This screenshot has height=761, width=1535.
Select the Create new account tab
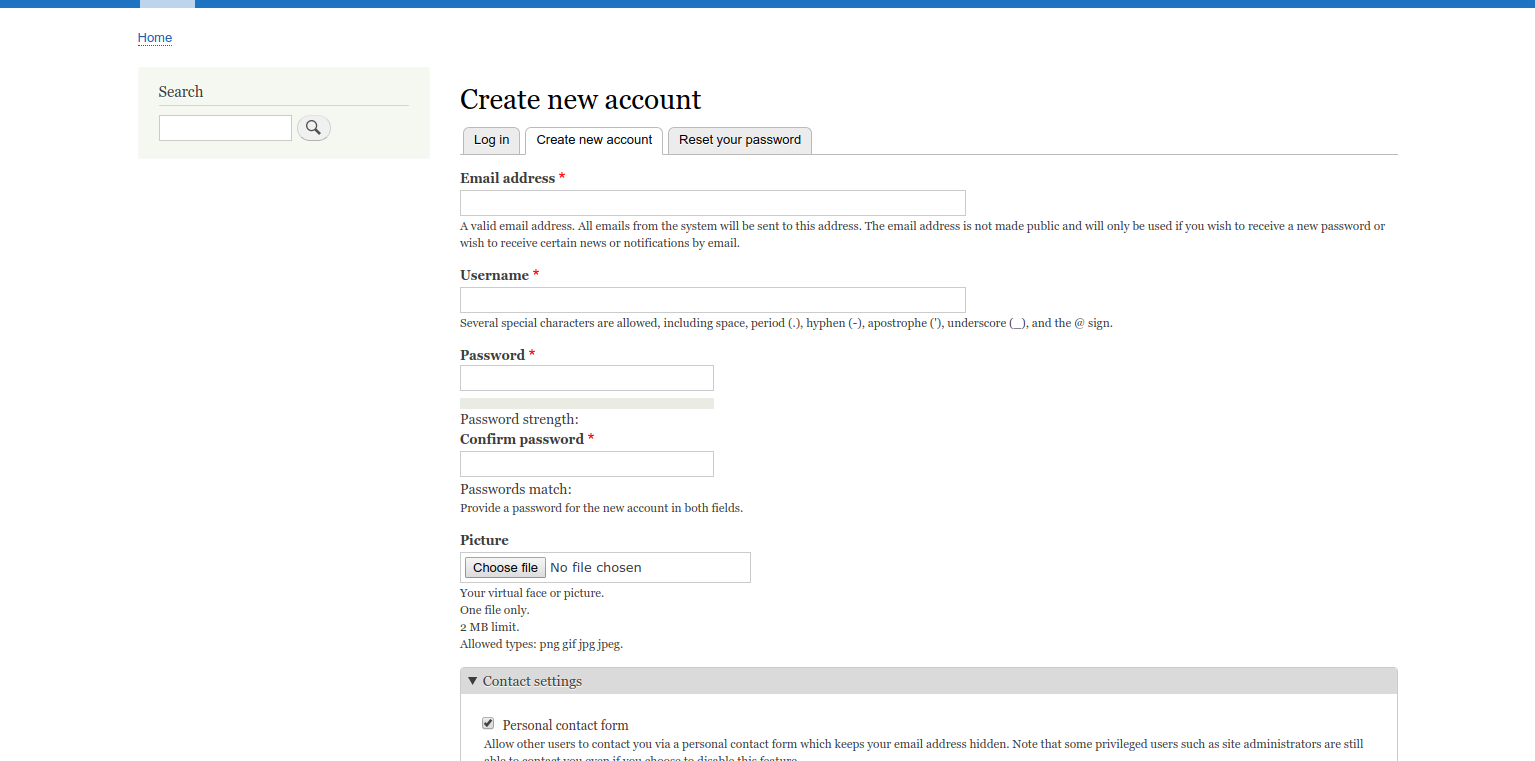[x=594, y=140]
